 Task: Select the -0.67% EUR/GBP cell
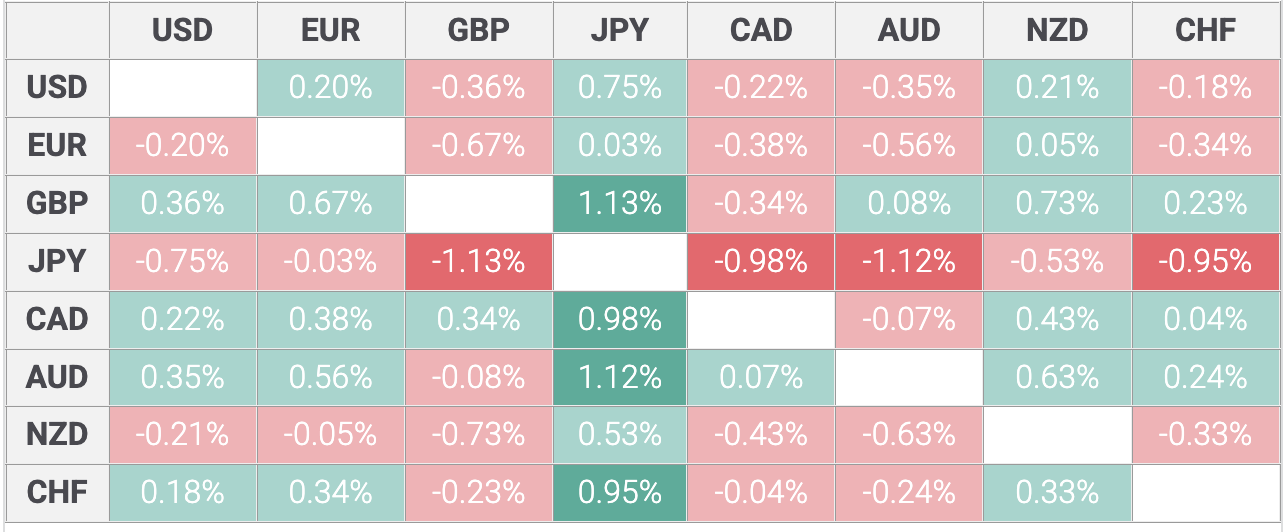478,146
